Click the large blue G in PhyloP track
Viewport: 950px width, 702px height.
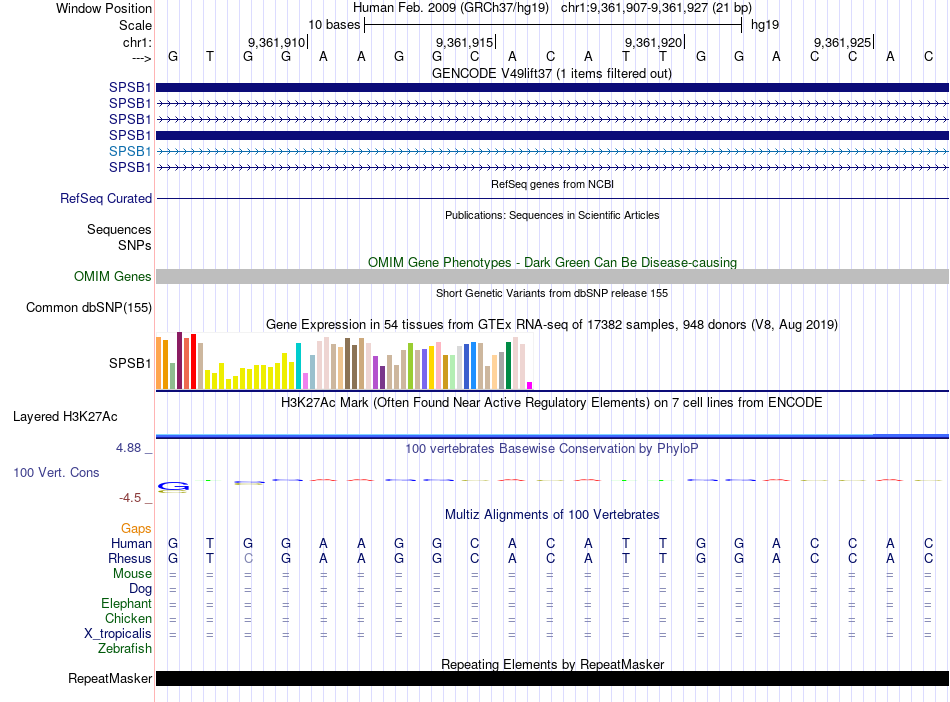tap(173, 486)
